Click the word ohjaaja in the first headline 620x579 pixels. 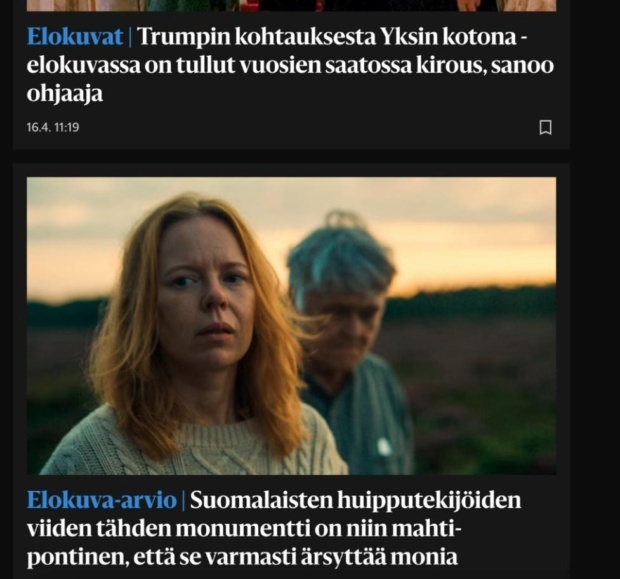[x=65, y=94]
